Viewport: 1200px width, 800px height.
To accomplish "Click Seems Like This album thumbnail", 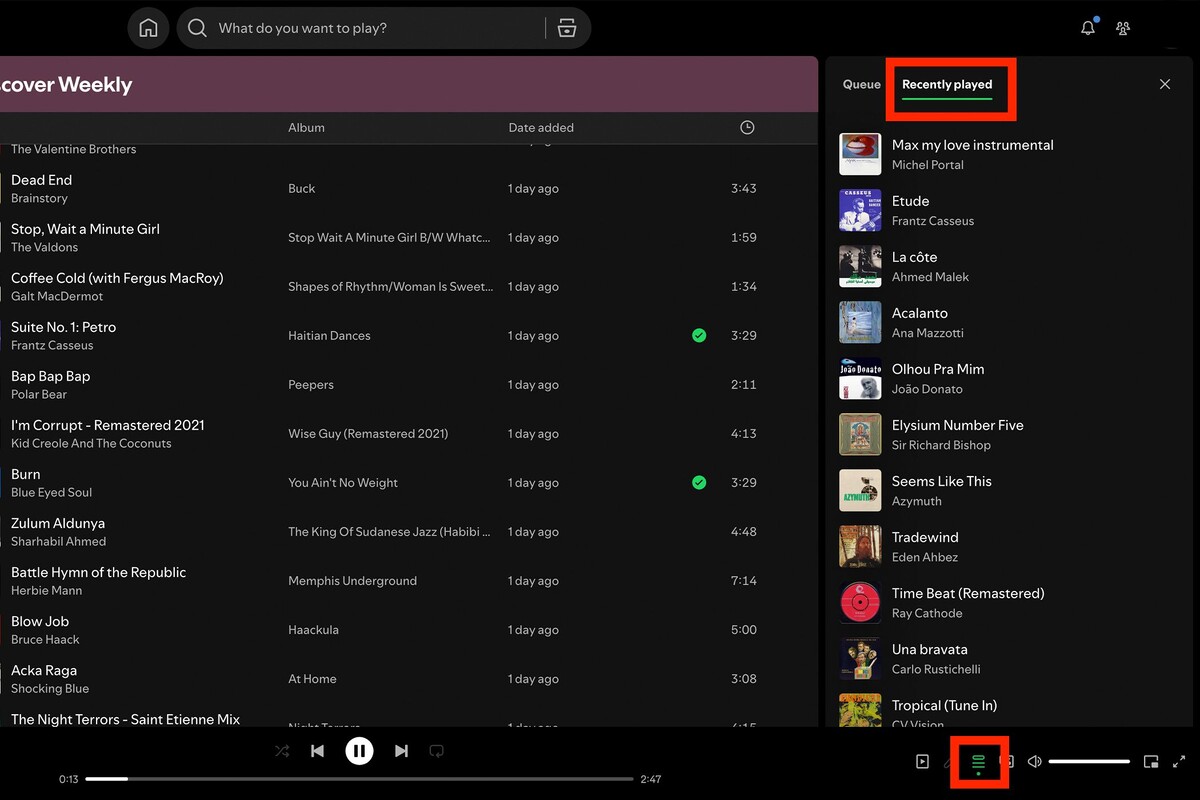I will tap(860, 490).
